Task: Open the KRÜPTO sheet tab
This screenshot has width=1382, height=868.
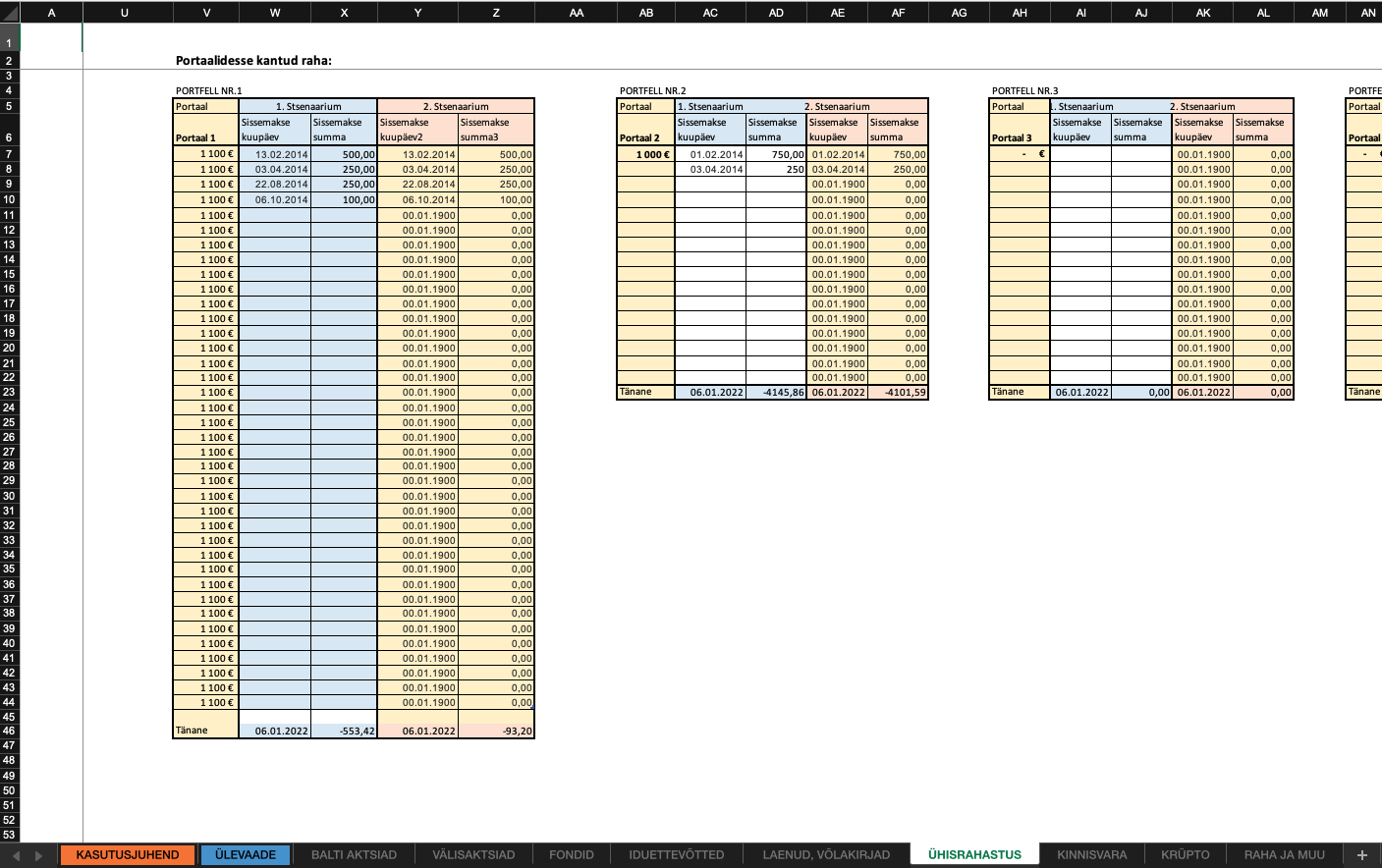Action: pos(1186,855)
